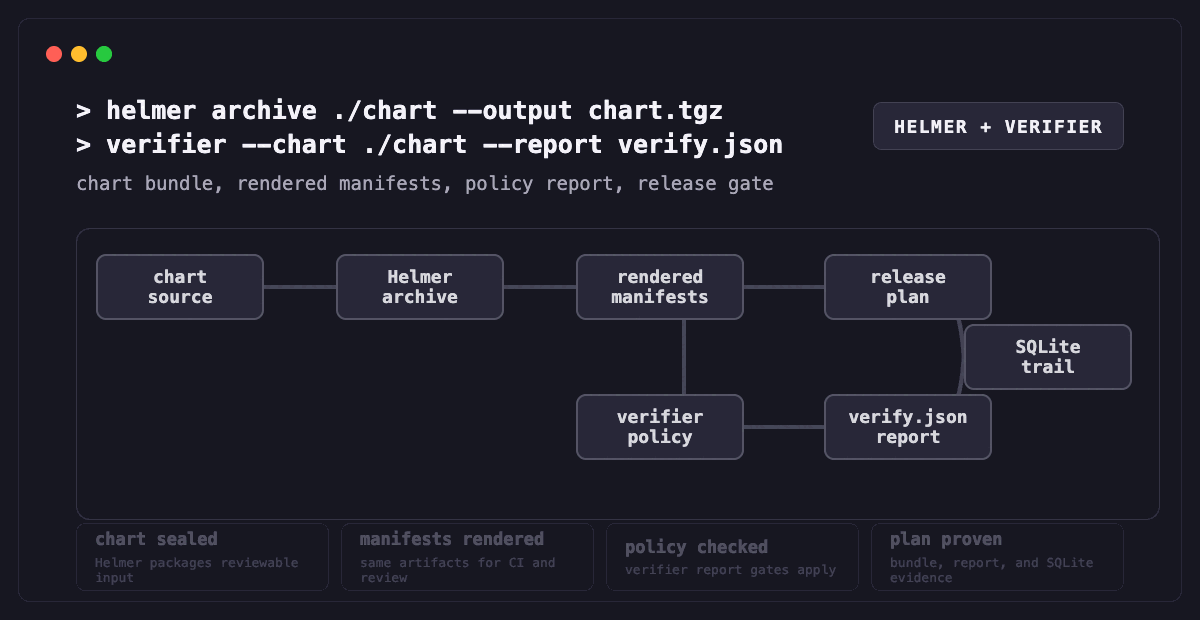Select the chart source node

pyautogui.click(x=180, y=287)
